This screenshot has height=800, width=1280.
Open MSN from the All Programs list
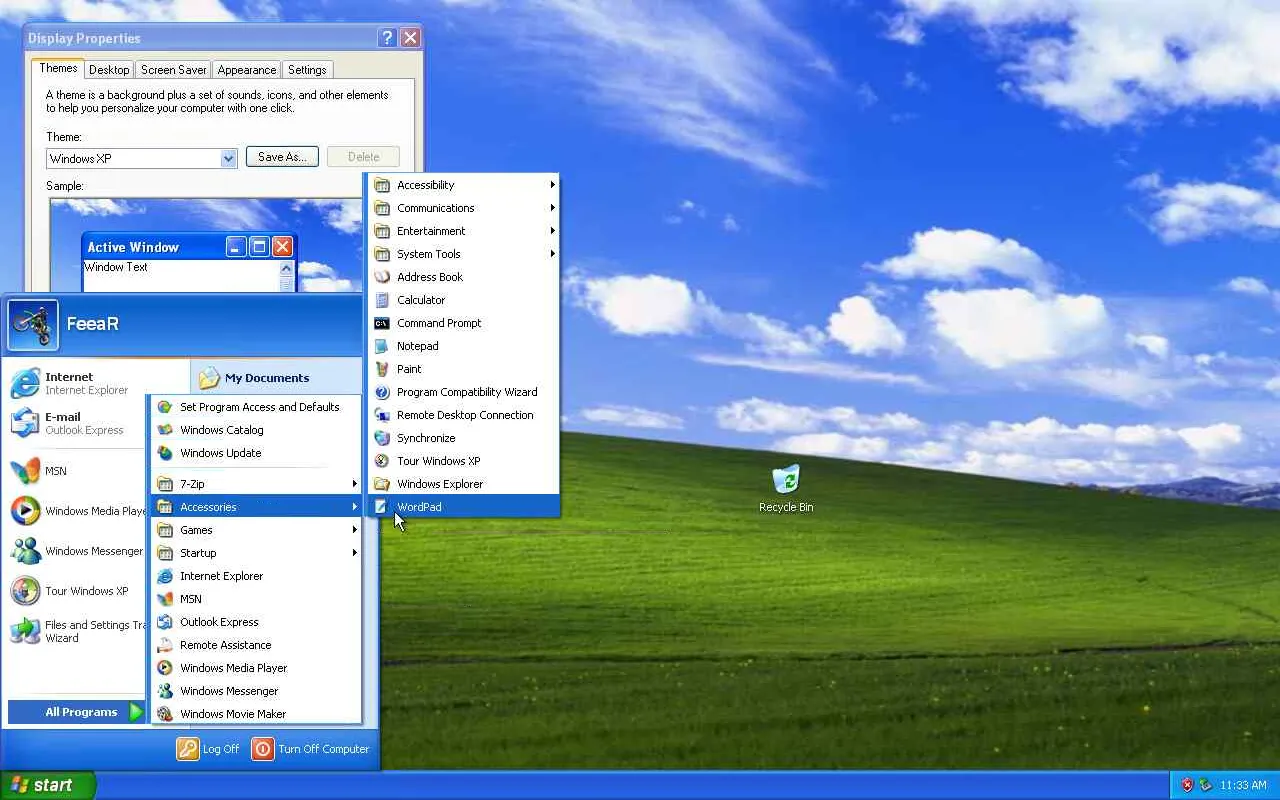256,599
